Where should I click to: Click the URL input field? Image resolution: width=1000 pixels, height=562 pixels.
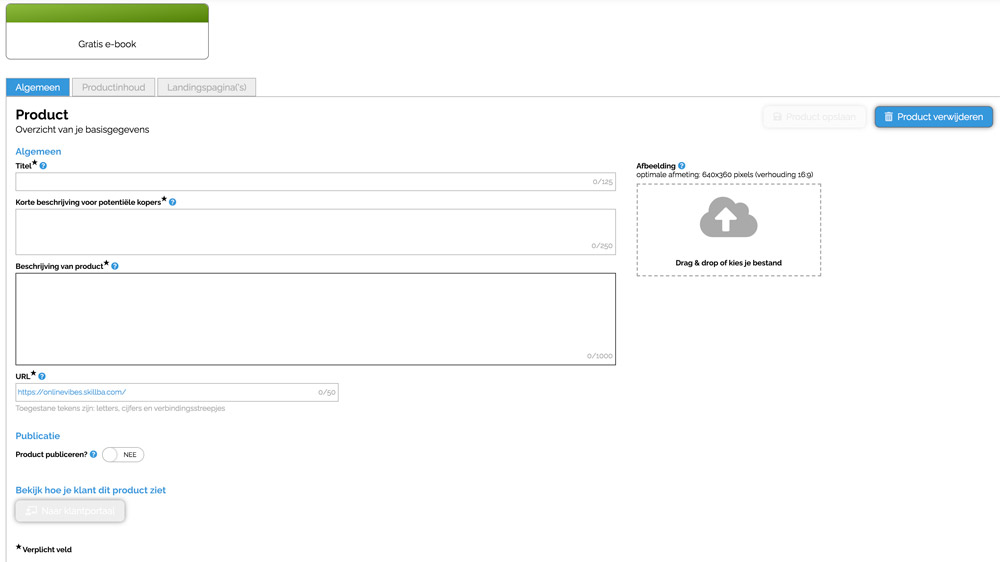177,392
